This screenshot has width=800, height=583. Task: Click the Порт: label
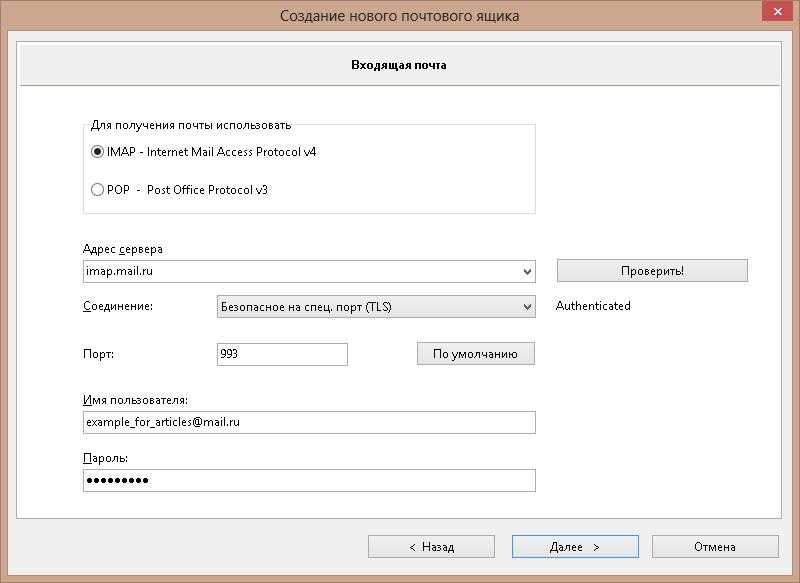click(98, 354)
